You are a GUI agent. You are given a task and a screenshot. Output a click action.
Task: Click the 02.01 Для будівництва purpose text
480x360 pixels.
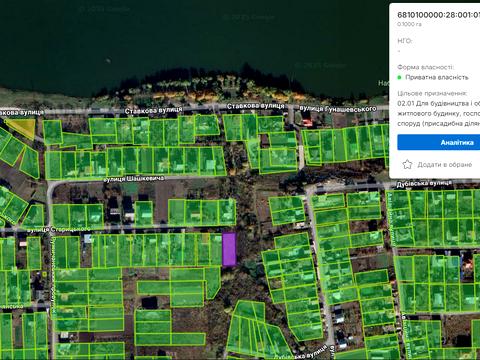tap(439, 104)
